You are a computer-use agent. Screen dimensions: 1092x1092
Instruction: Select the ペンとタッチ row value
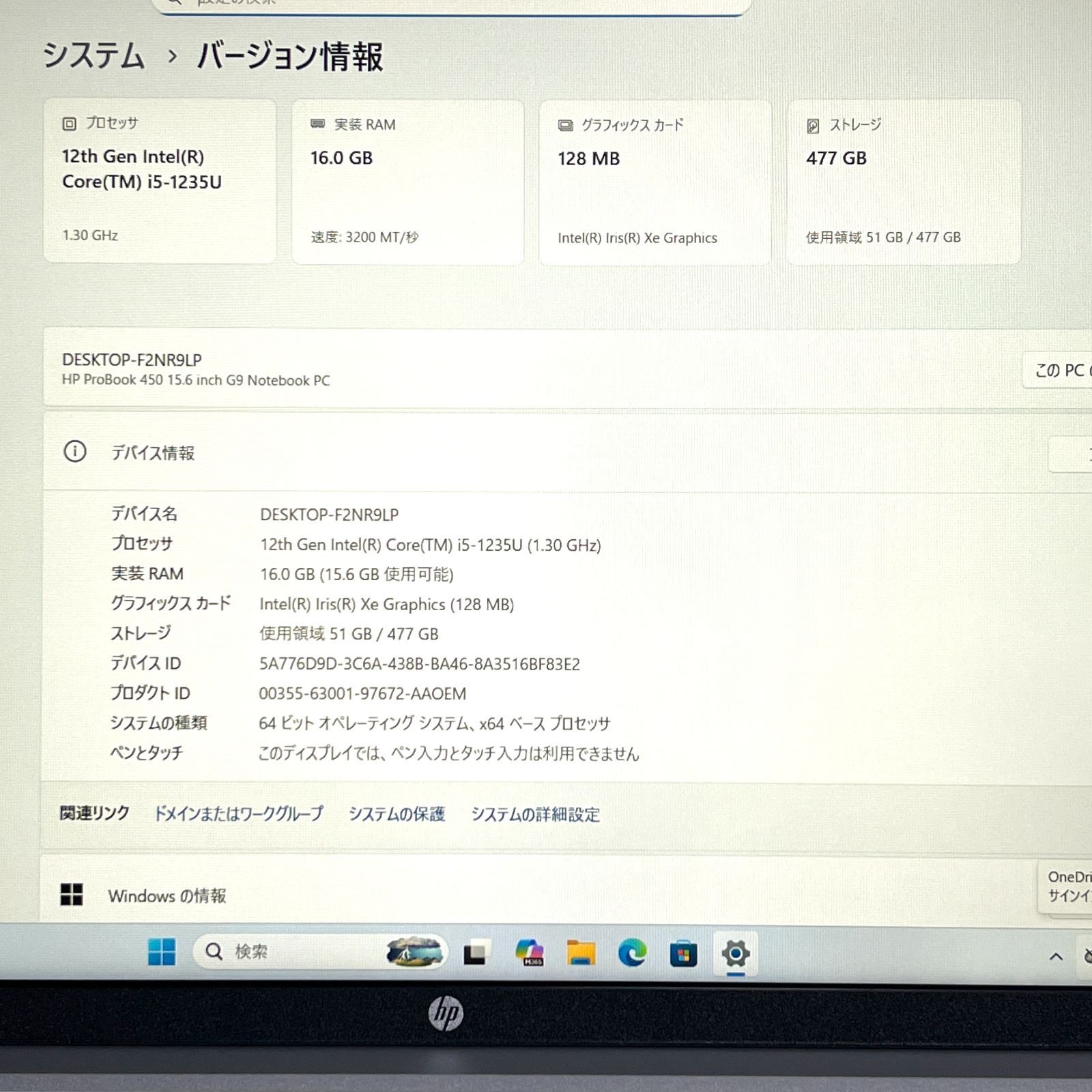pos(448,753)
